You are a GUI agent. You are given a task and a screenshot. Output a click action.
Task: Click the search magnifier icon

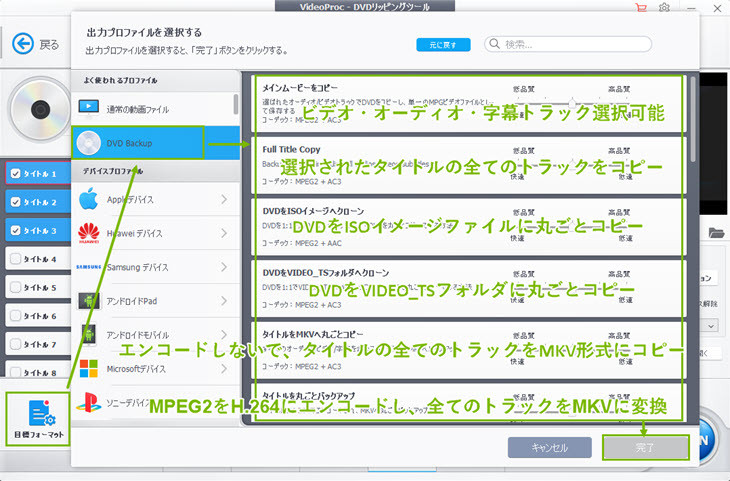494,44
